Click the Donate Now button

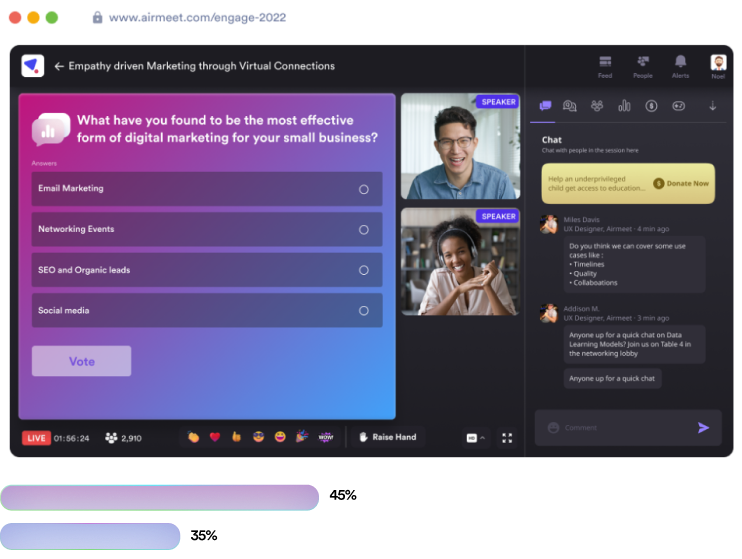[681, 184]
